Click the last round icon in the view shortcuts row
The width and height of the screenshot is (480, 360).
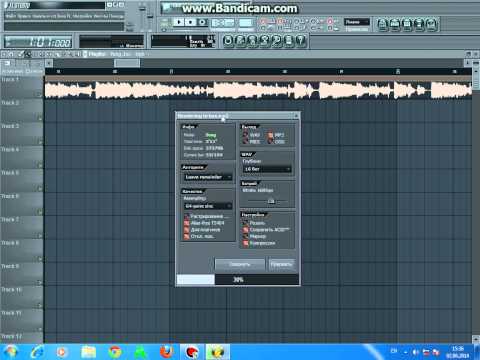pyautogui.click(x=300, y=41)
